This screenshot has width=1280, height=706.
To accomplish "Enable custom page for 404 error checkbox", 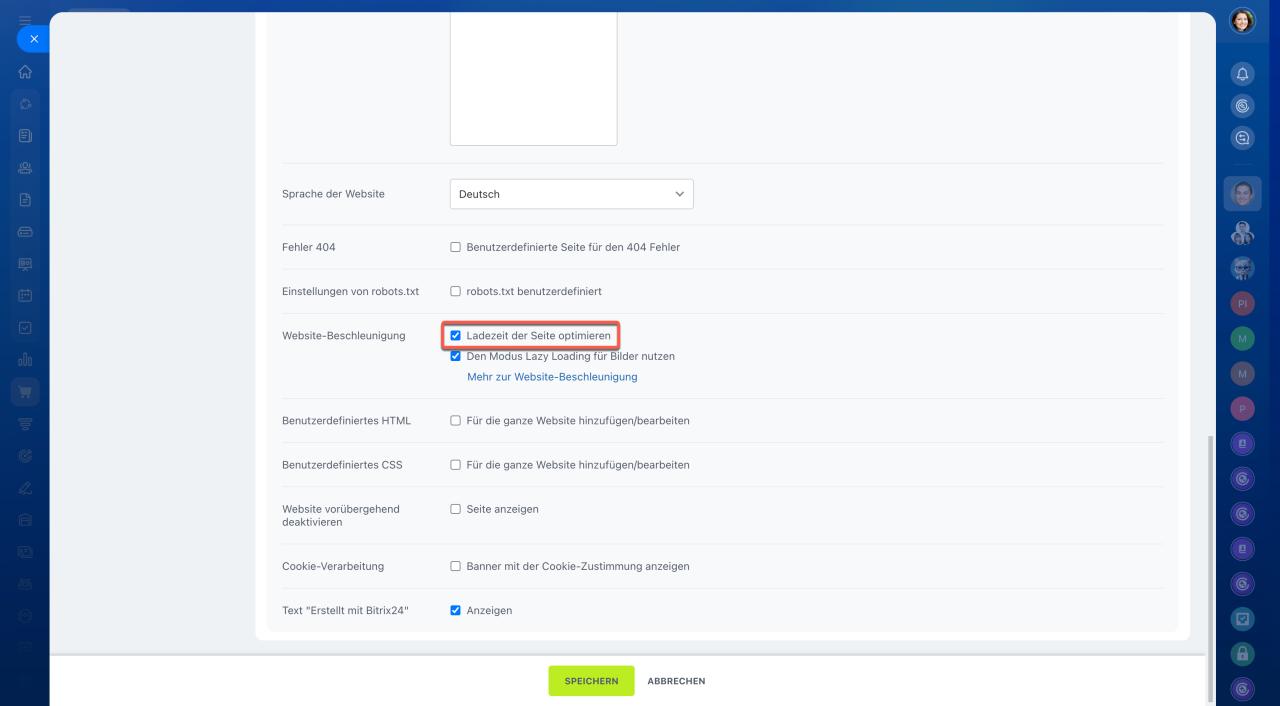I will [456, 247].
